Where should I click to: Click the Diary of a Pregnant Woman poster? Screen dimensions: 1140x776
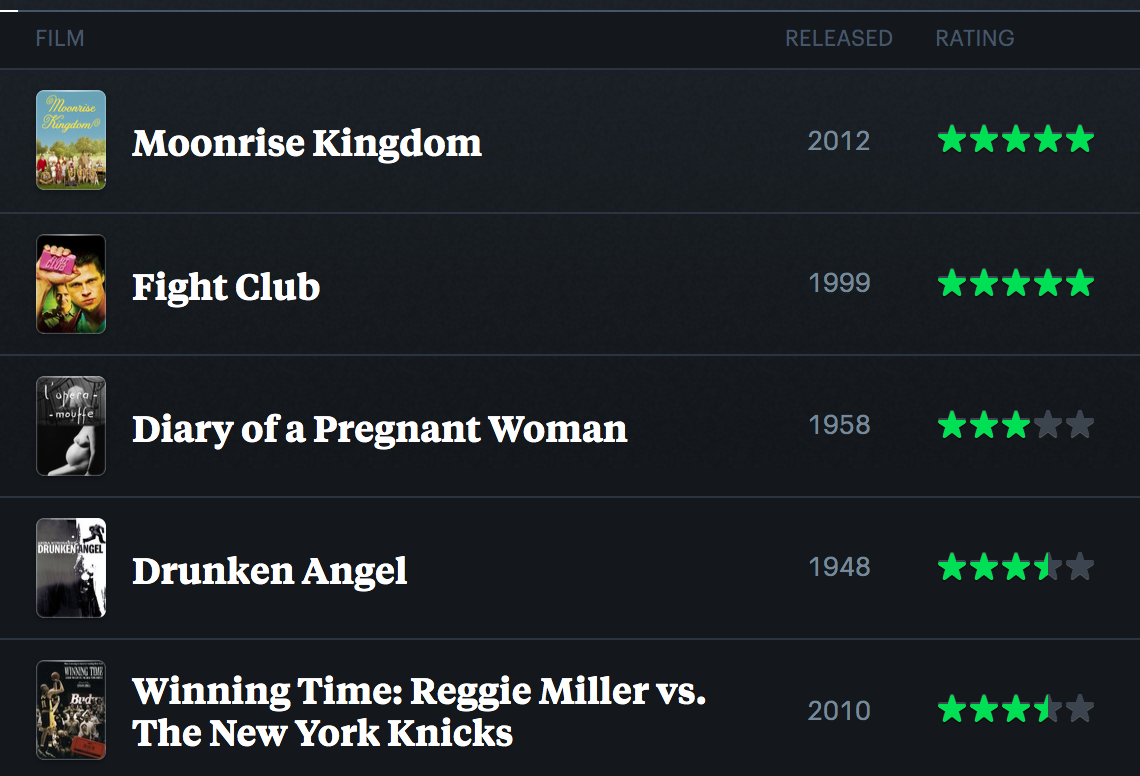click(71, 426)
